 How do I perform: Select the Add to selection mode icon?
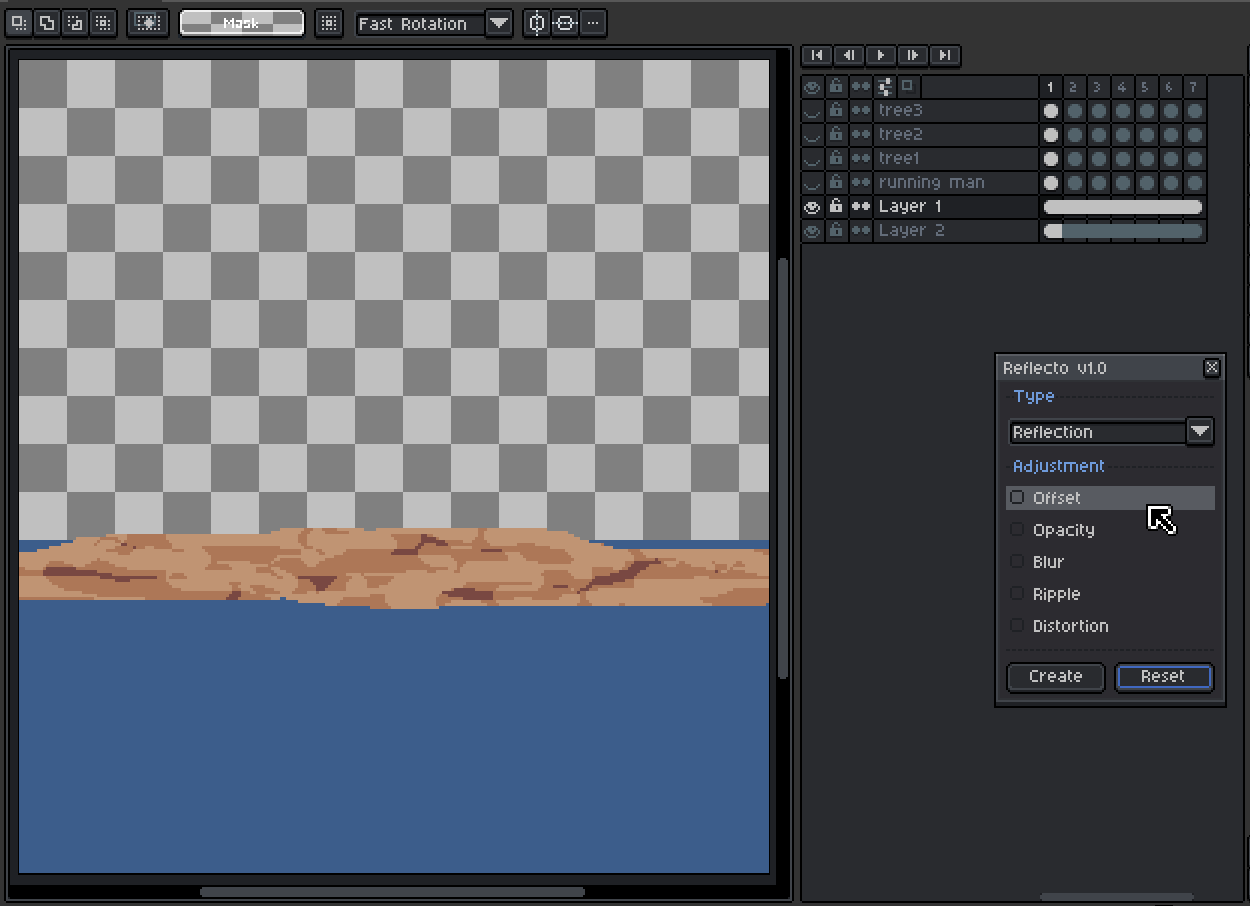pos(46,23)
